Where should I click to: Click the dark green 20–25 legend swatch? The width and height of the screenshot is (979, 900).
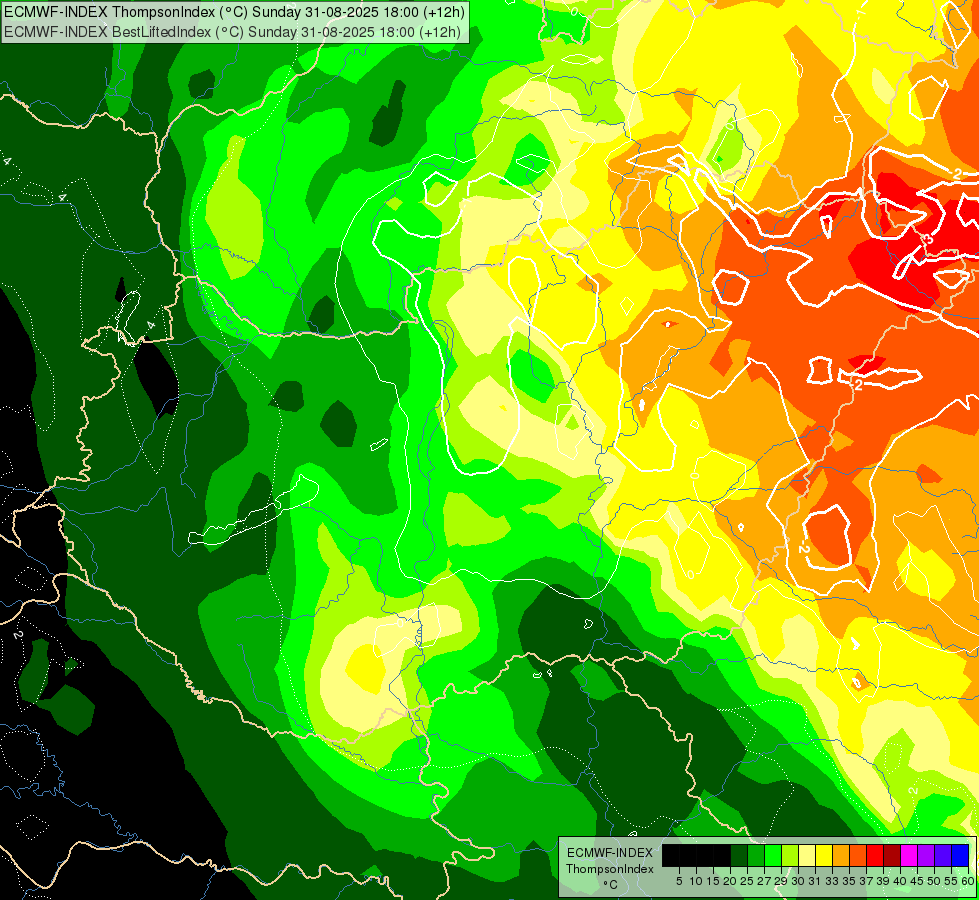tap(739, 855)
